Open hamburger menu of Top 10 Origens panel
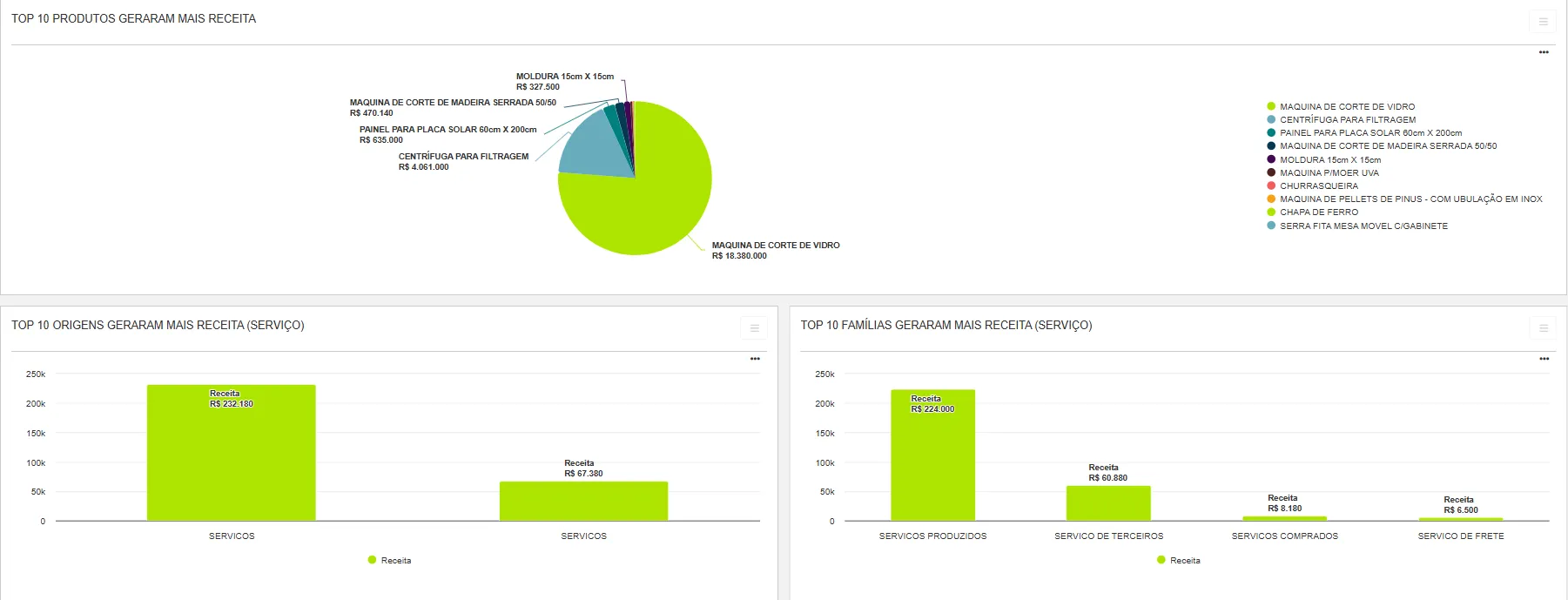Image resolution: width=1568 pixels, height=600 pixels. point(754,328)
